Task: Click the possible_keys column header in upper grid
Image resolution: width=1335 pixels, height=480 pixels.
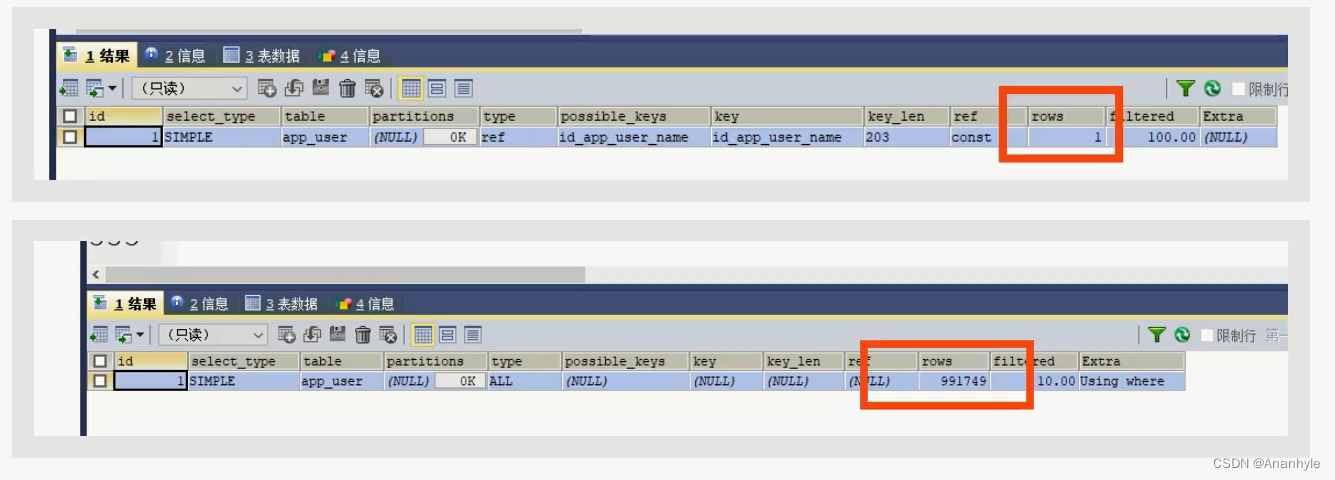Action: 633,116
